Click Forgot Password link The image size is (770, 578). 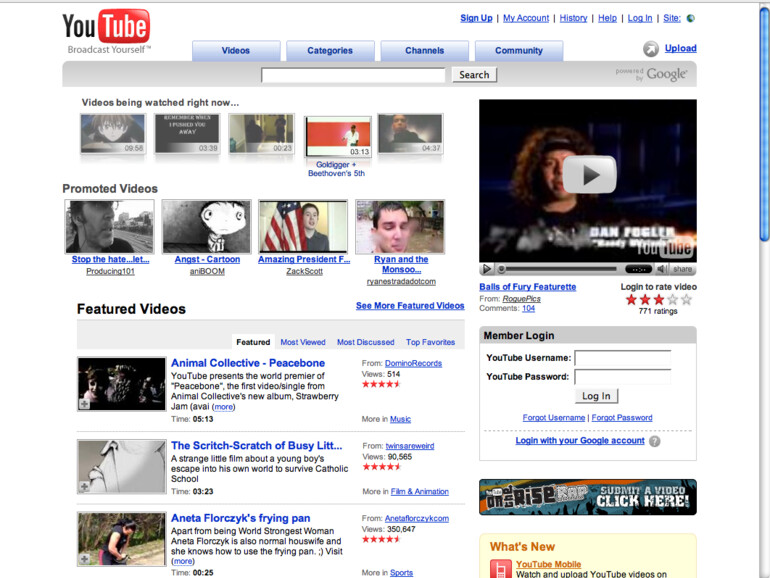pos(622,417)
